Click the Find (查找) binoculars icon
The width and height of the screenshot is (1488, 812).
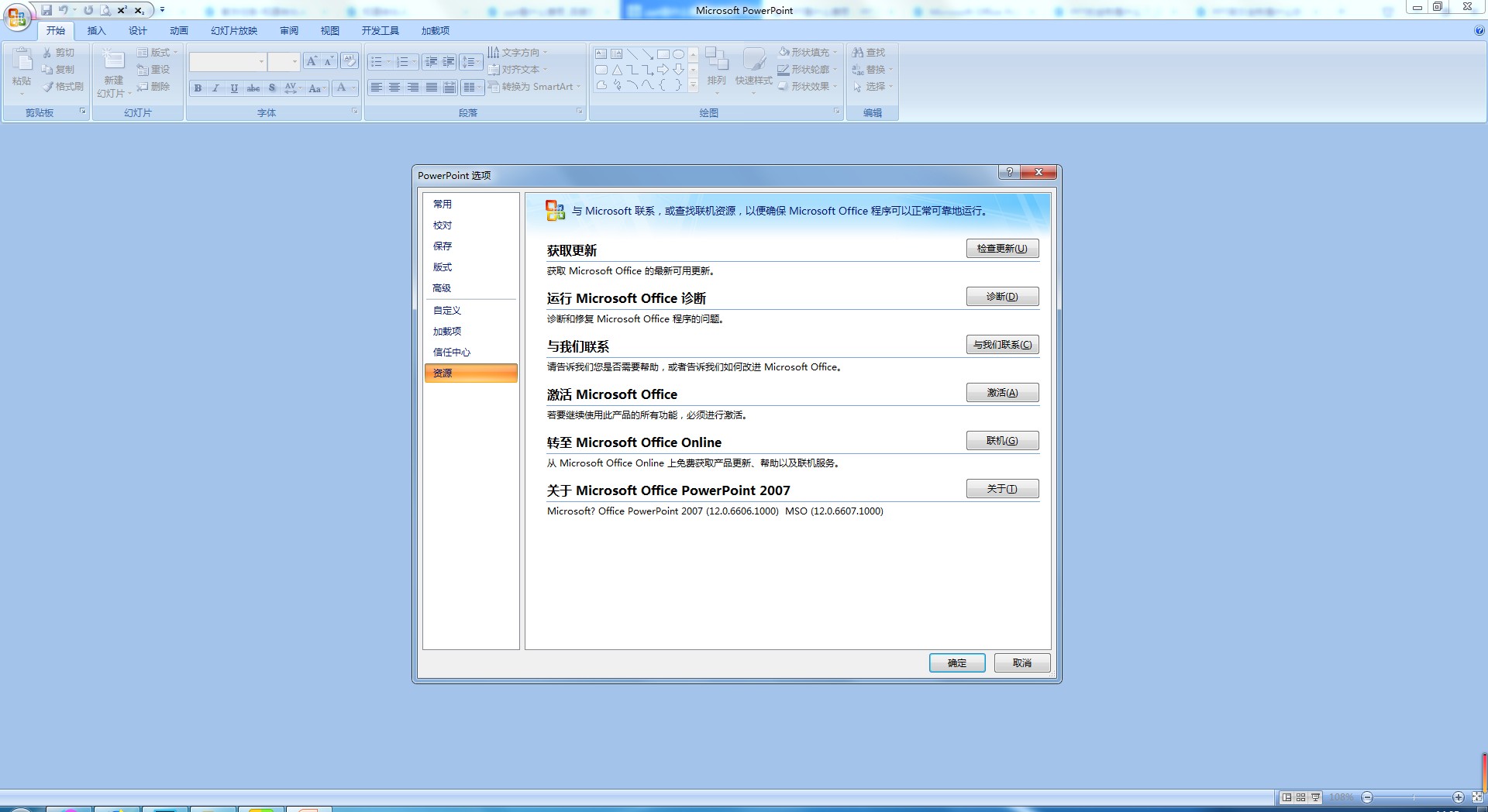858,53
